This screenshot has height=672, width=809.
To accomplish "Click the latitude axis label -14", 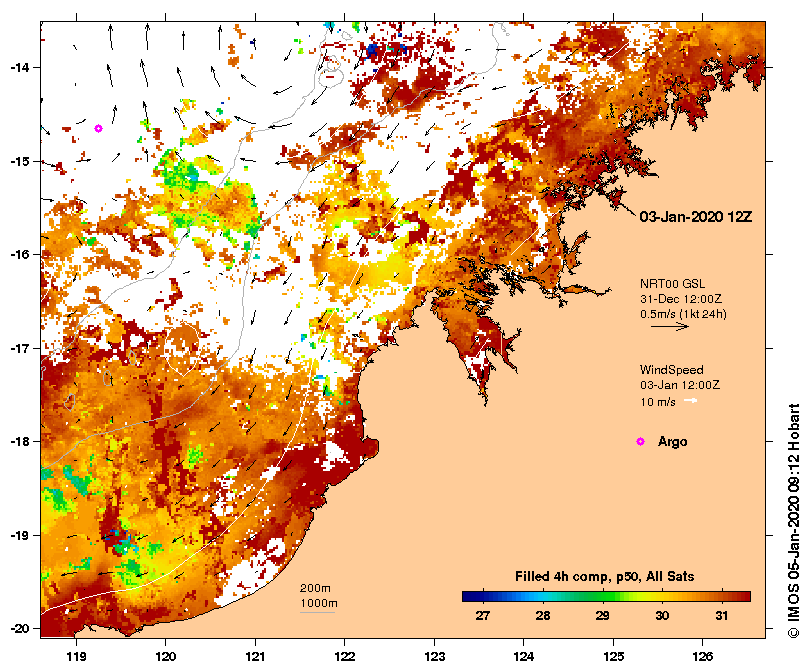I will pyautogui.click(x=19, y=68).
